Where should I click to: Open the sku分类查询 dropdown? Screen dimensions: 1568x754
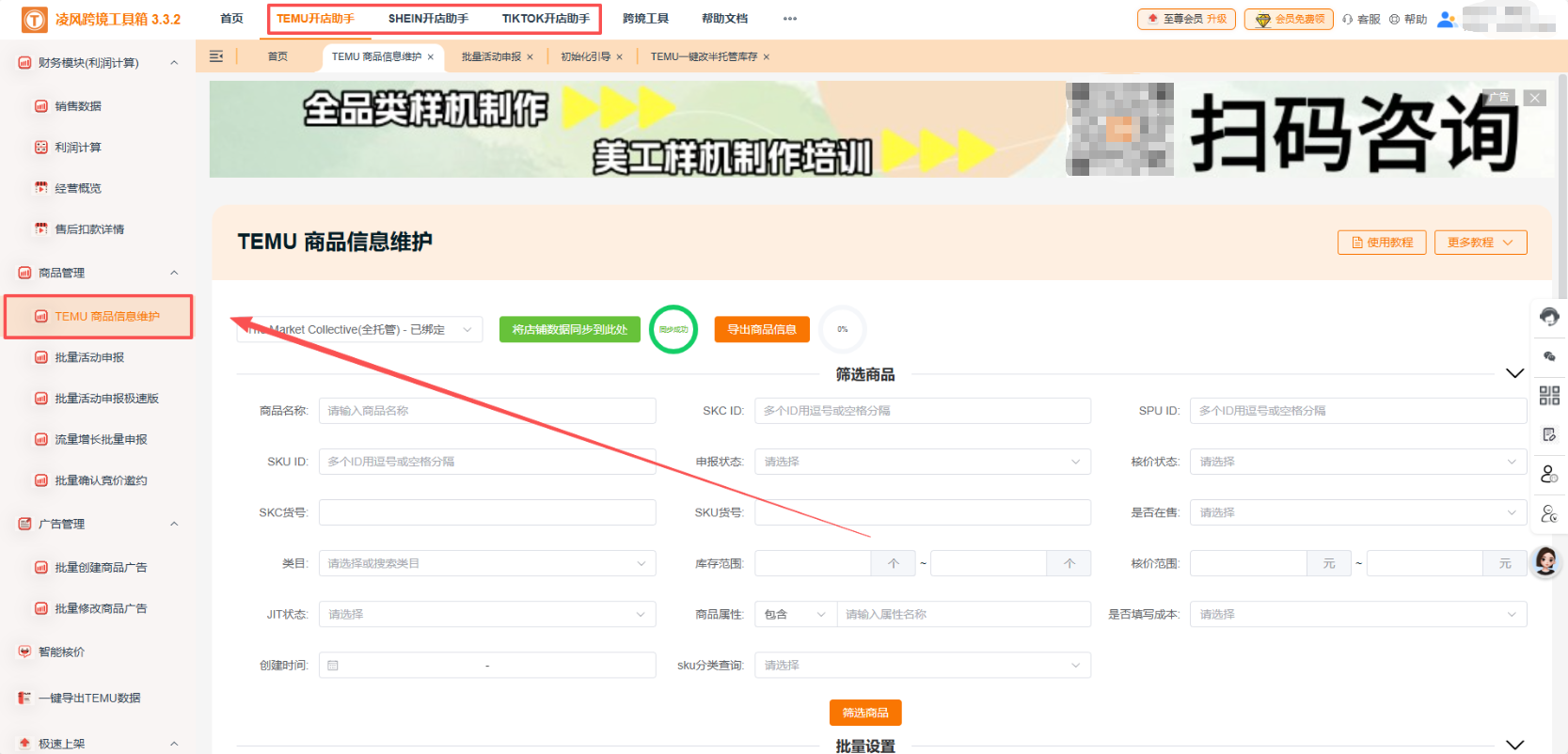pos(923,665)
